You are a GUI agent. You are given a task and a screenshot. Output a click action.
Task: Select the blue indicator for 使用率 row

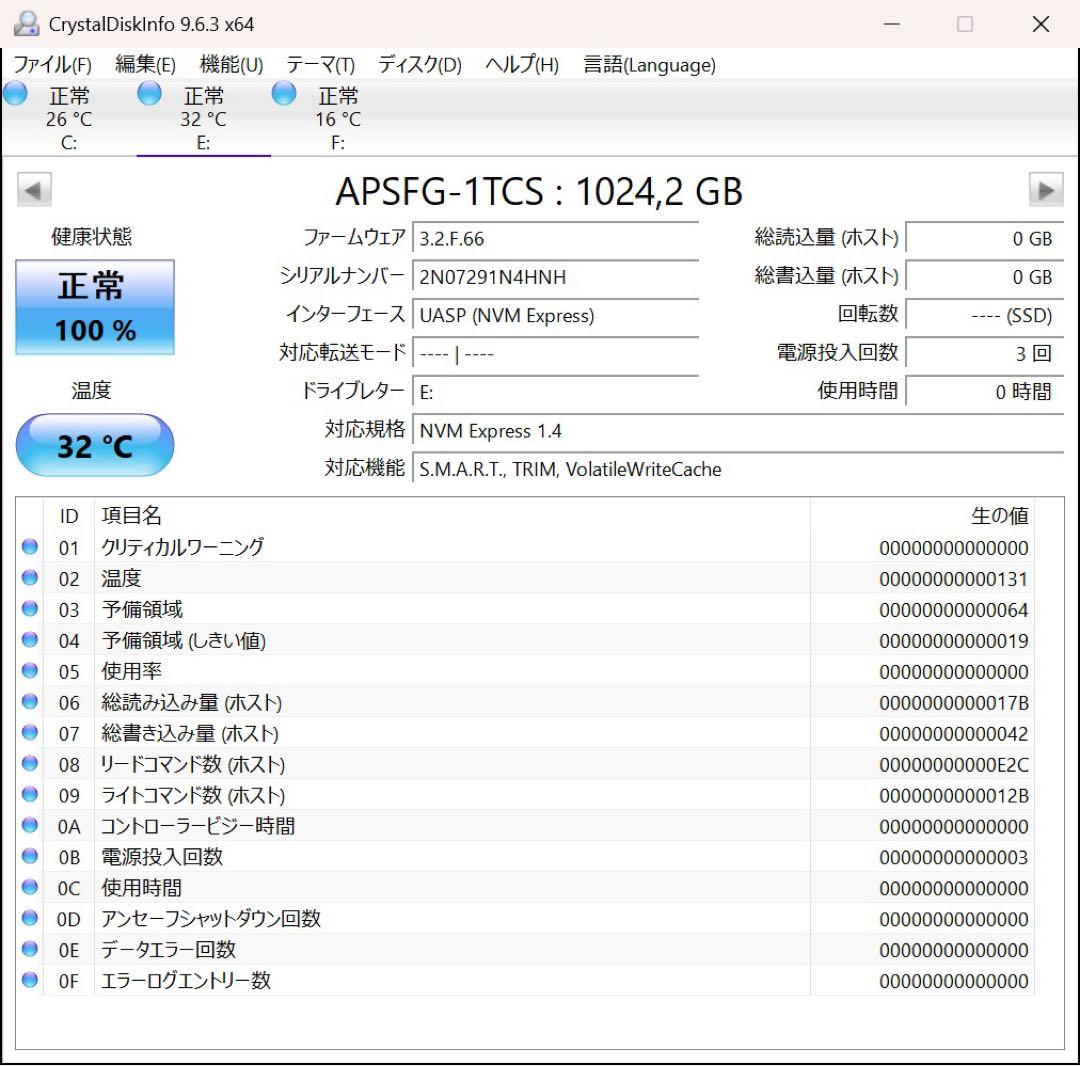30,670
